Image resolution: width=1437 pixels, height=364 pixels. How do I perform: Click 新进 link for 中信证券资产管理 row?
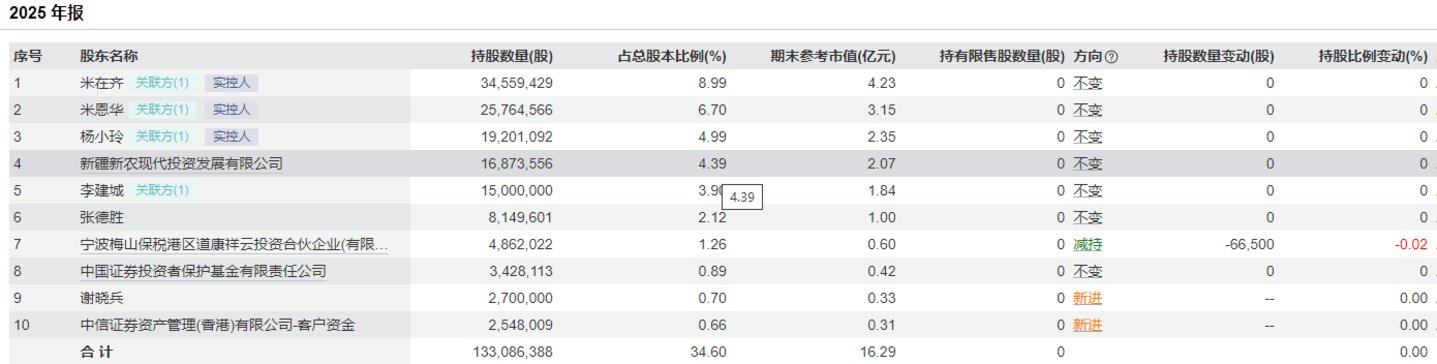click(x=1088, y=325)
